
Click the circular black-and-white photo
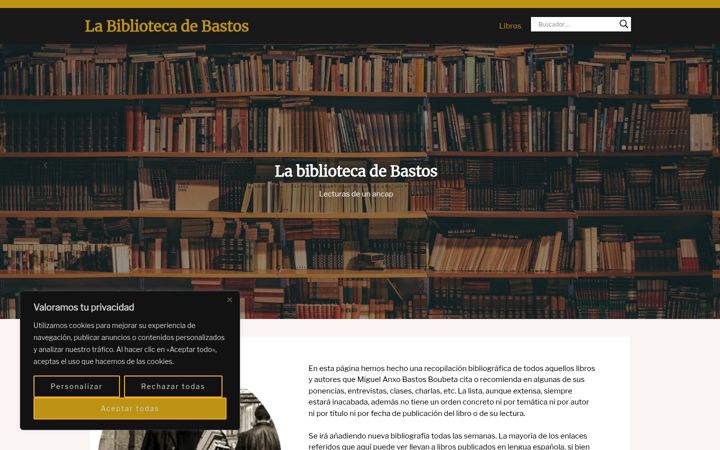pyautogui.click(x=189, y=420)
